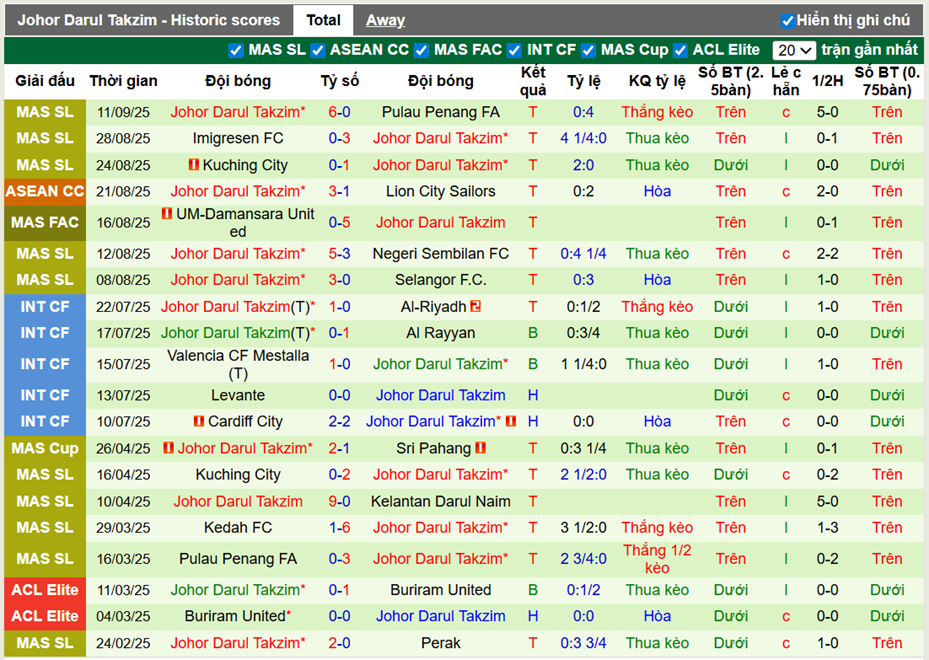Select the MAS FAC league cell
Image resolution: width=929 pixels, height=660 pixels.
[x=45, y=223]
